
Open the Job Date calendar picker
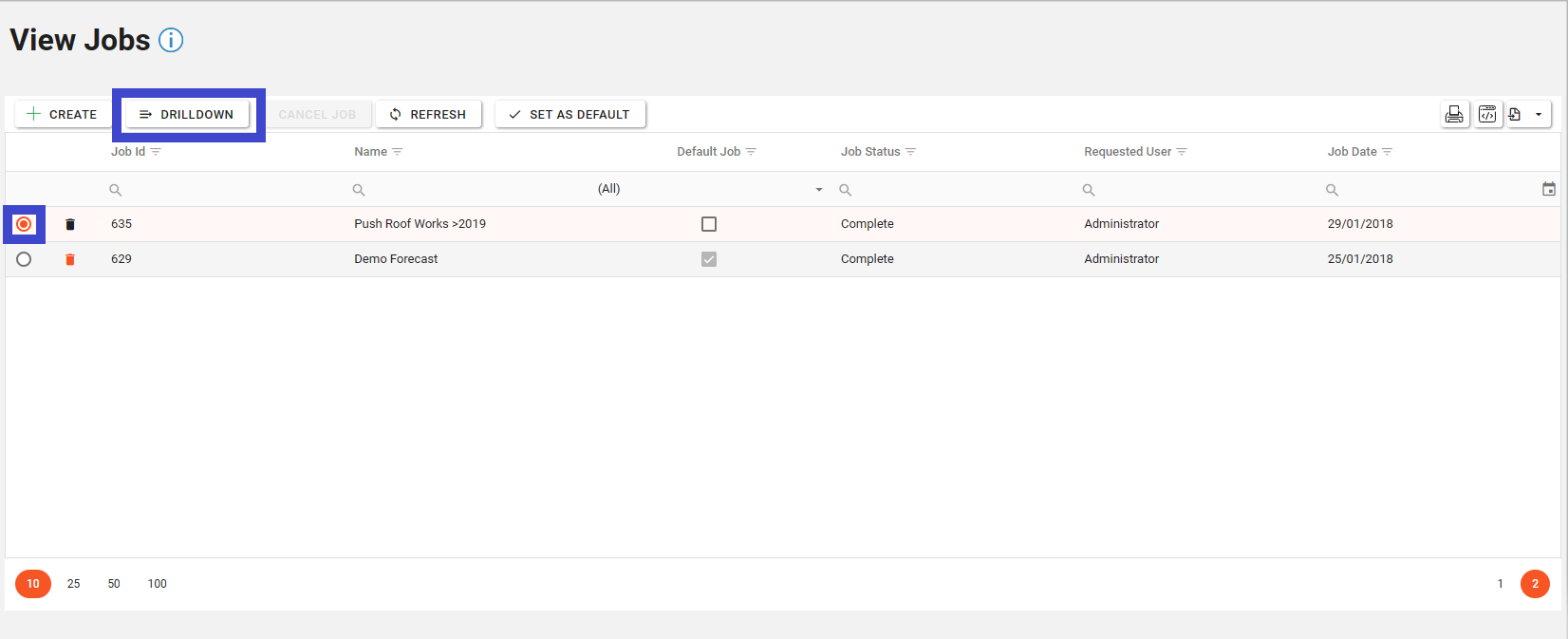point(1548,189)
